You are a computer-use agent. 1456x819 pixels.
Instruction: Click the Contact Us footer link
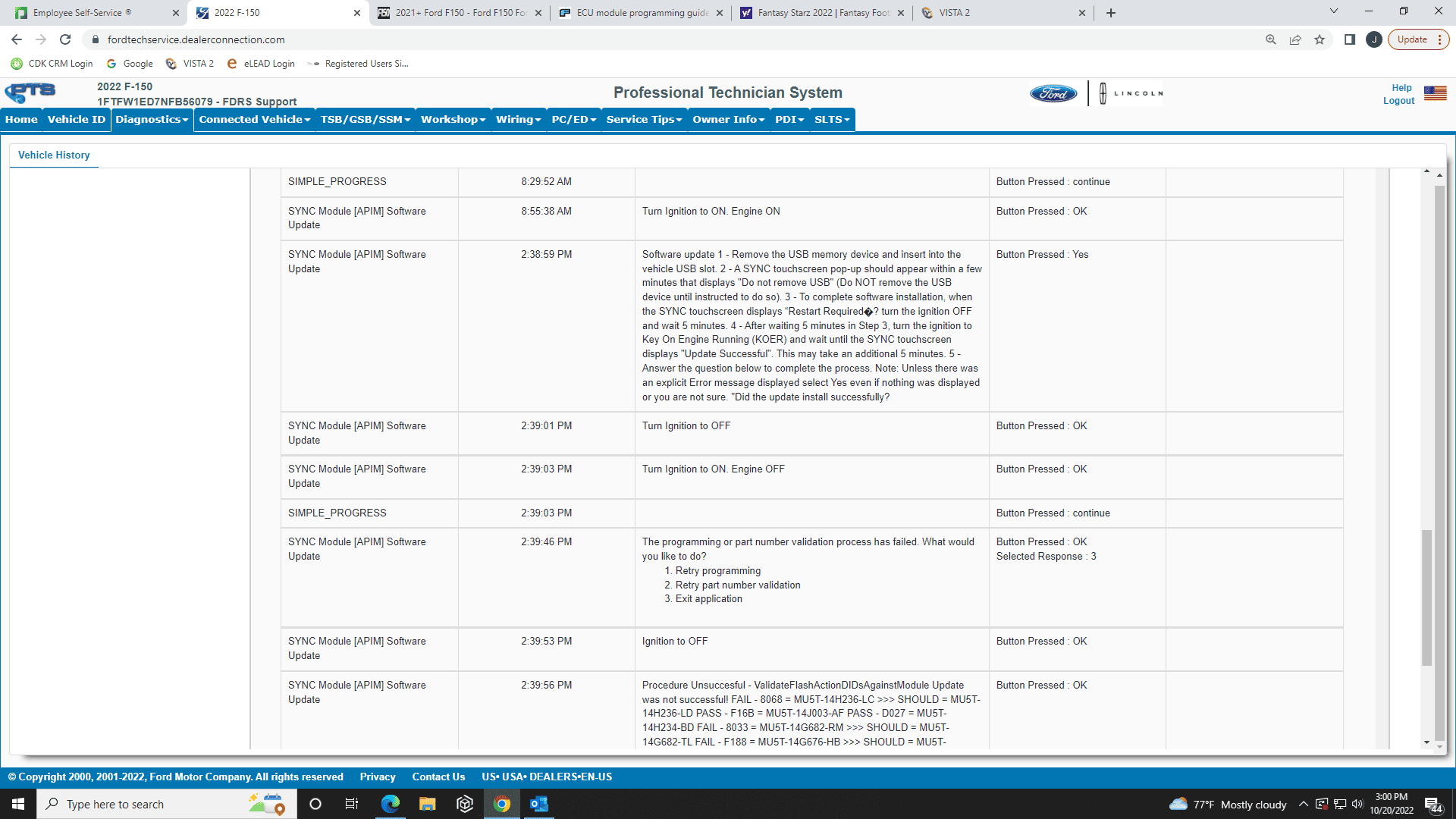438,777
